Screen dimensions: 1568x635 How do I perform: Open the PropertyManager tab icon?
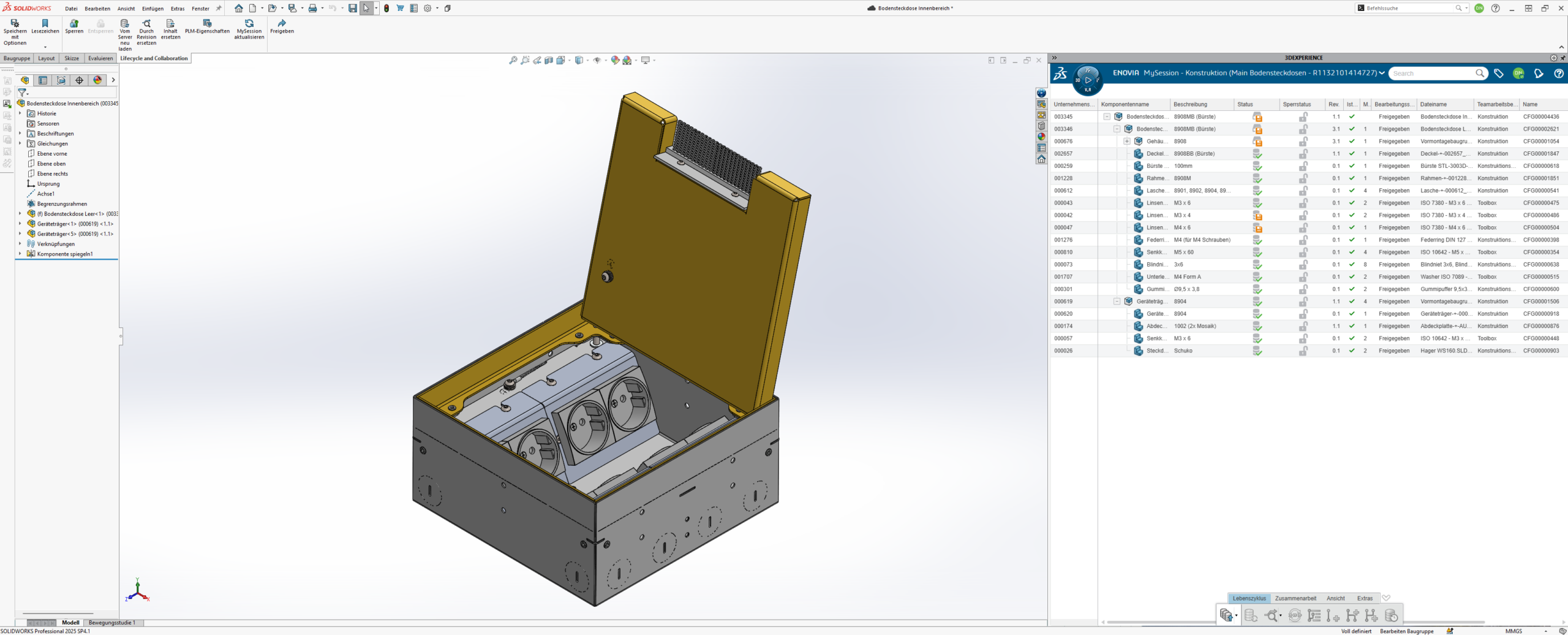point(43,80)
